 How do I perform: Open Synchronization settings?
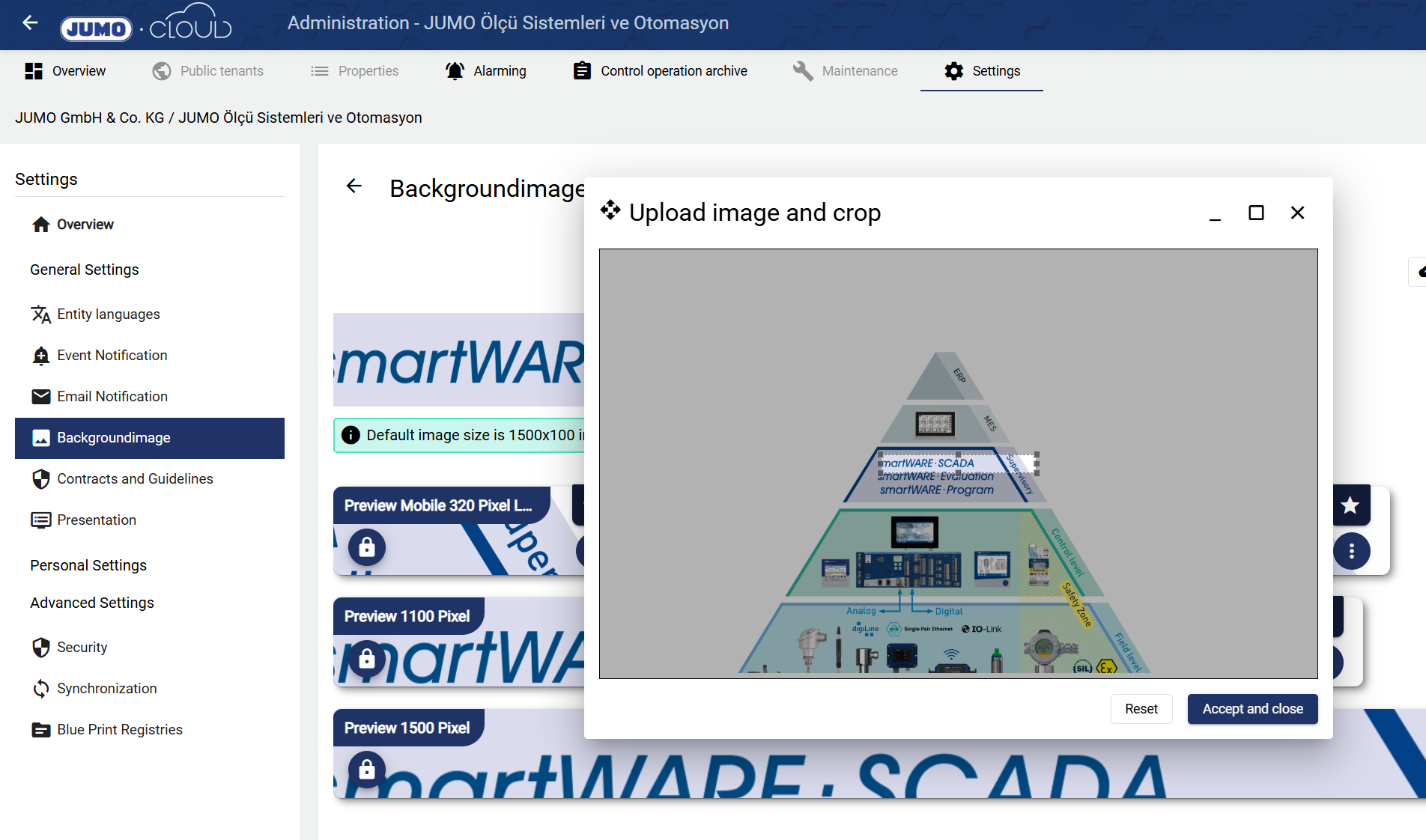(107, 689)
